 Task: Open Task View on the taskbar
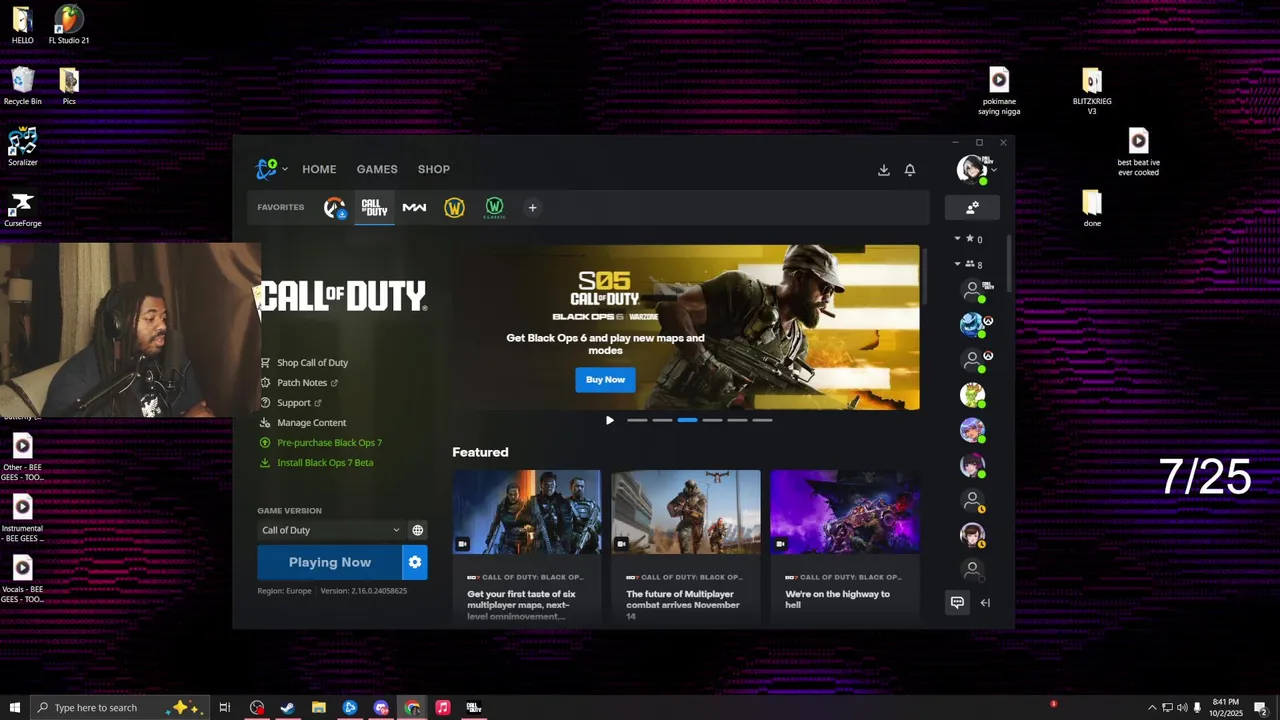pyautogui.click(x=225, y=708)
